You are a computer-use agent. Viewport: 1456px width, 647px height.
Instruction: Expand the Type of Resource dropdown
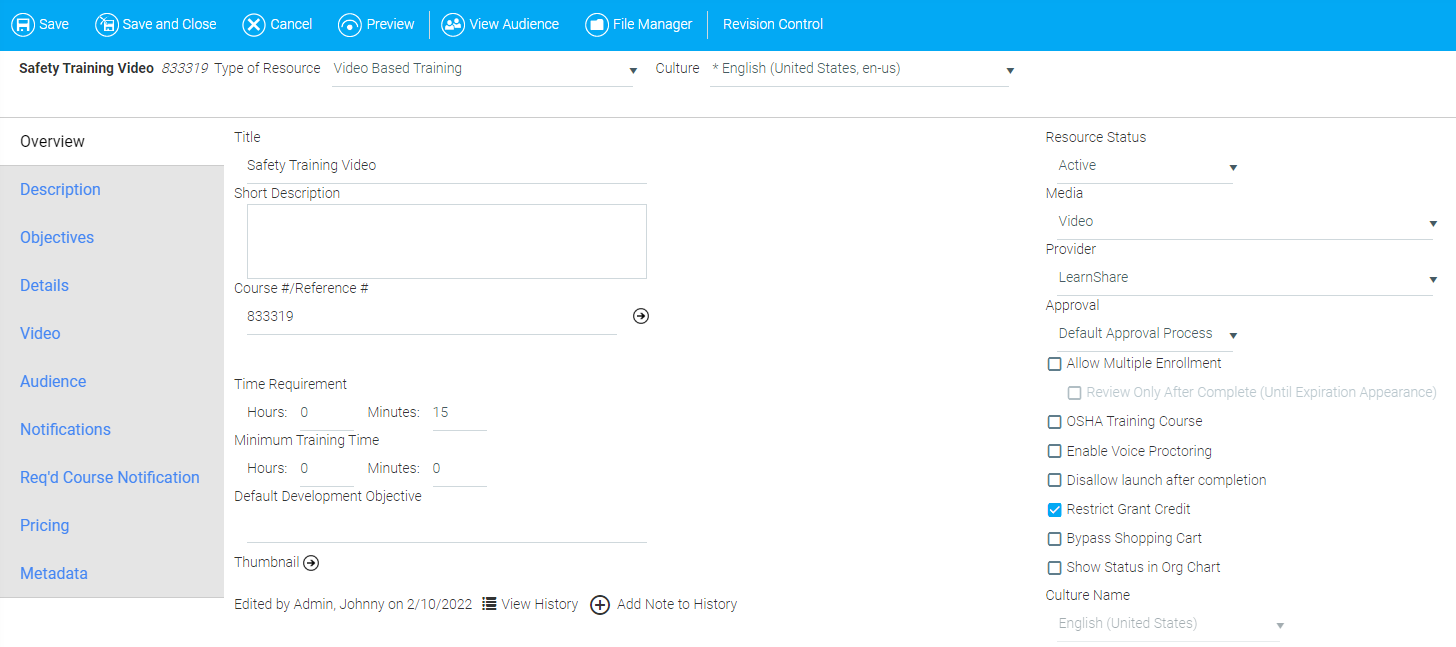tap(484, 69)
